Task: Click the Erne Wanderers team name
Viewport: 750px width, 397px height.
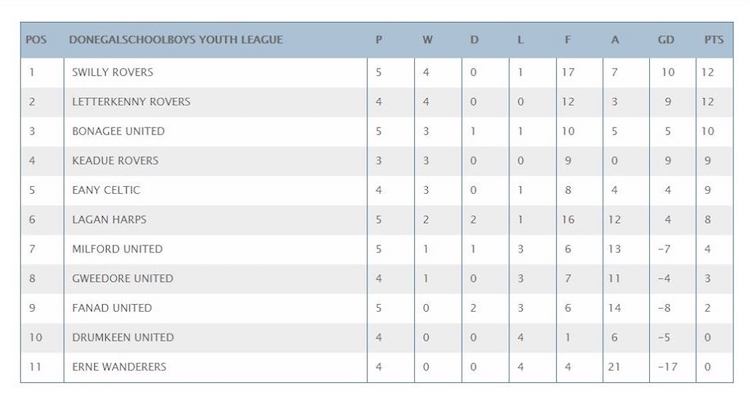Action: (119, 367)
